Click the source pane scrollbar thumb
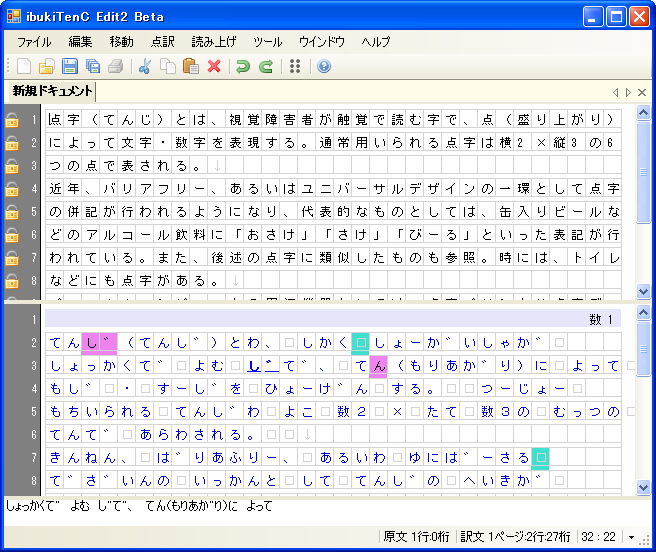656x552 pixels. [x=643, y=172]
